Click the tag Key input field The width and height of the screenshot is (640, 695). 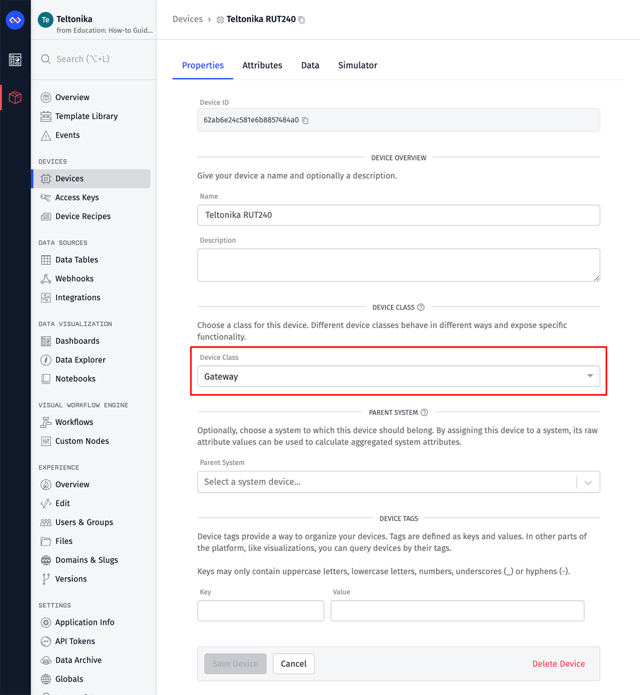pyautogui.click(x=261, y=611)
